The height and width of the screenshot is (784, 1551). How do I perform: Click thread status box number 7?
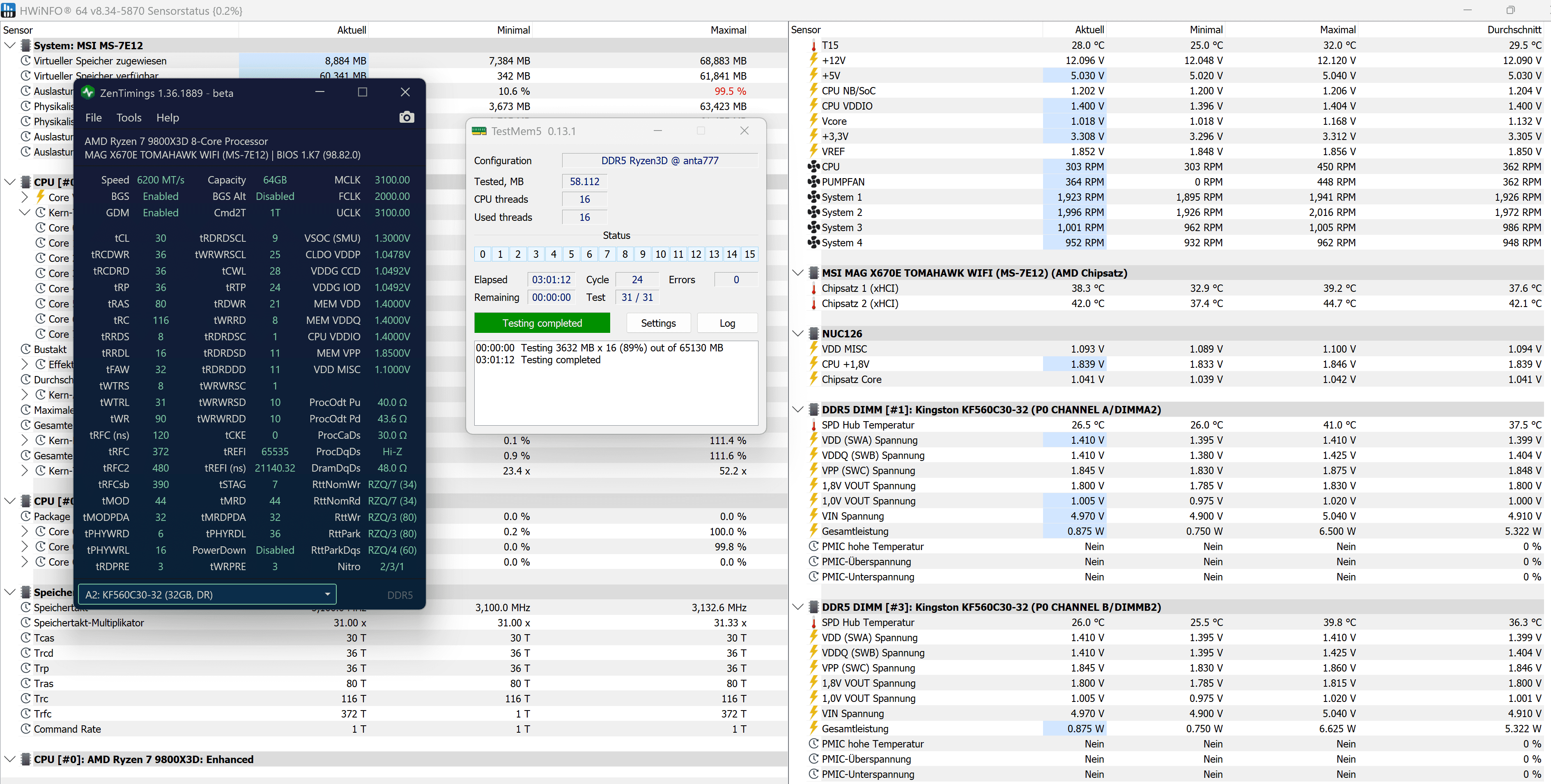(607, 254)
